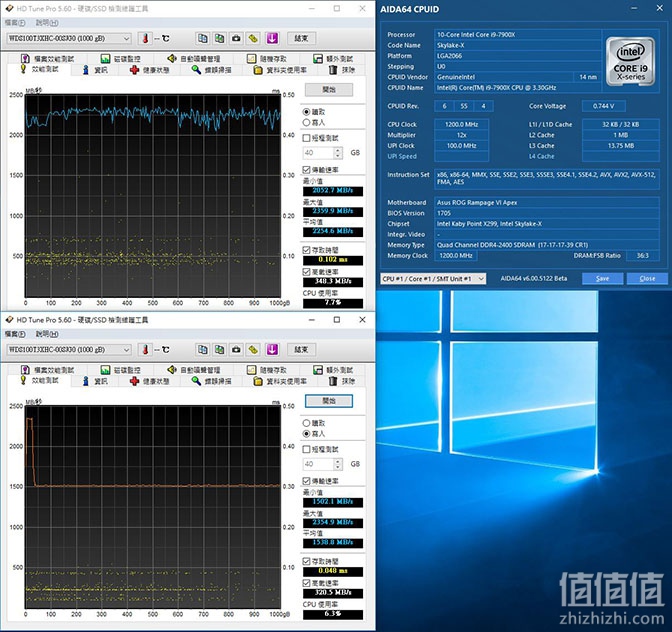Open the 檔案效能測試 tab in upper HD Tune window
The height and width of the screenshot is (632, 672).
[x=48, y=59]
